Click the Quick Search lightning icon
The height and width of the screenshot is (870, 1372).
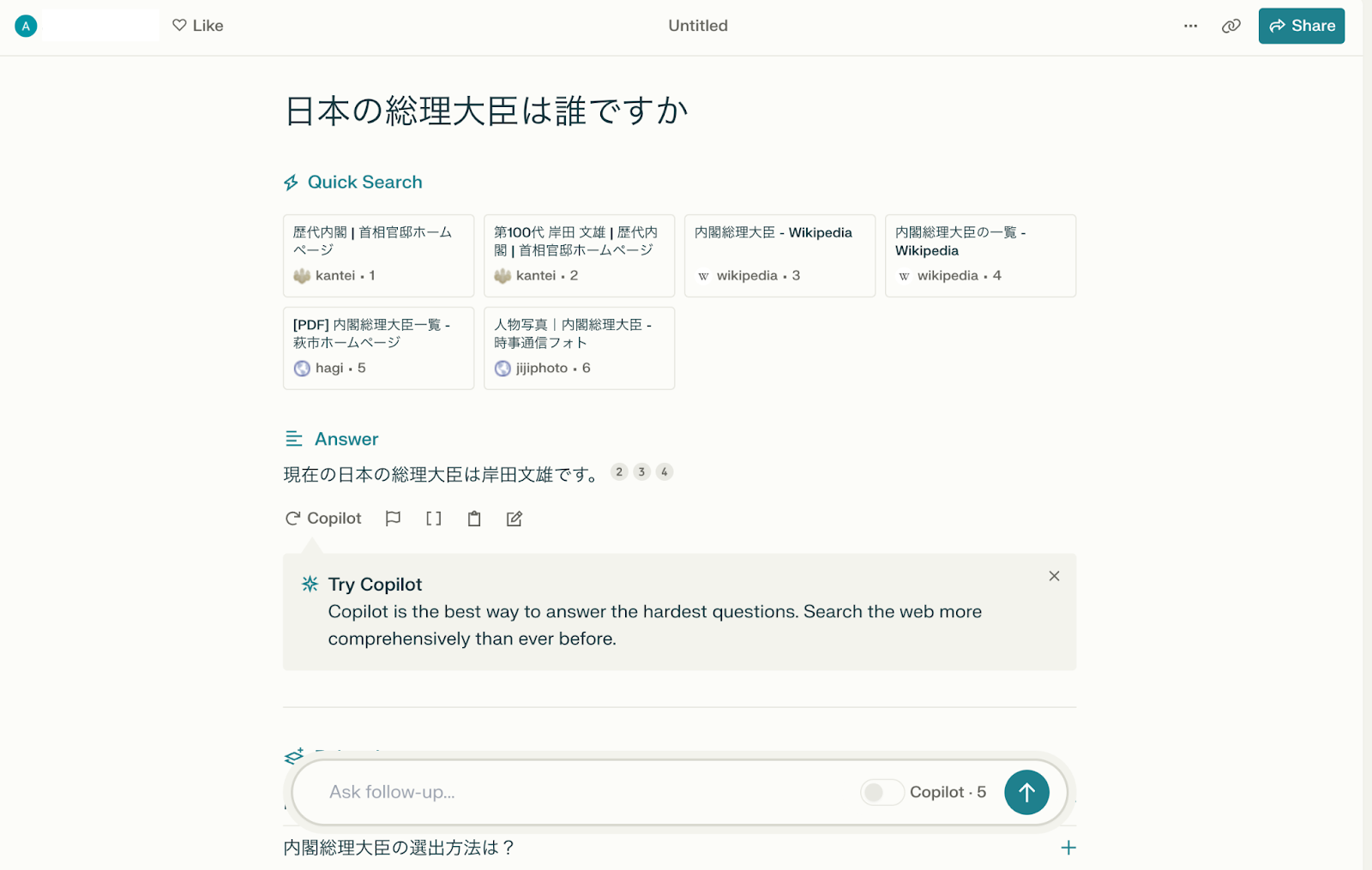(291, 183)
